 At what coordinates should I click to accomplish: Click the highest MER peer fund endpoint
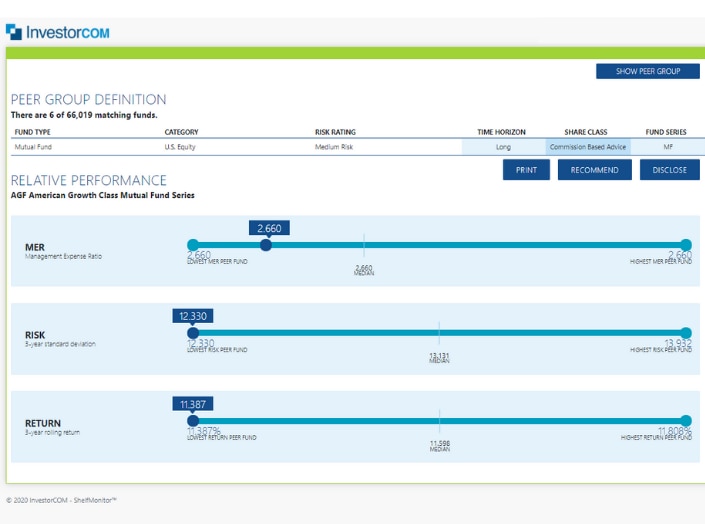(686, 245)
